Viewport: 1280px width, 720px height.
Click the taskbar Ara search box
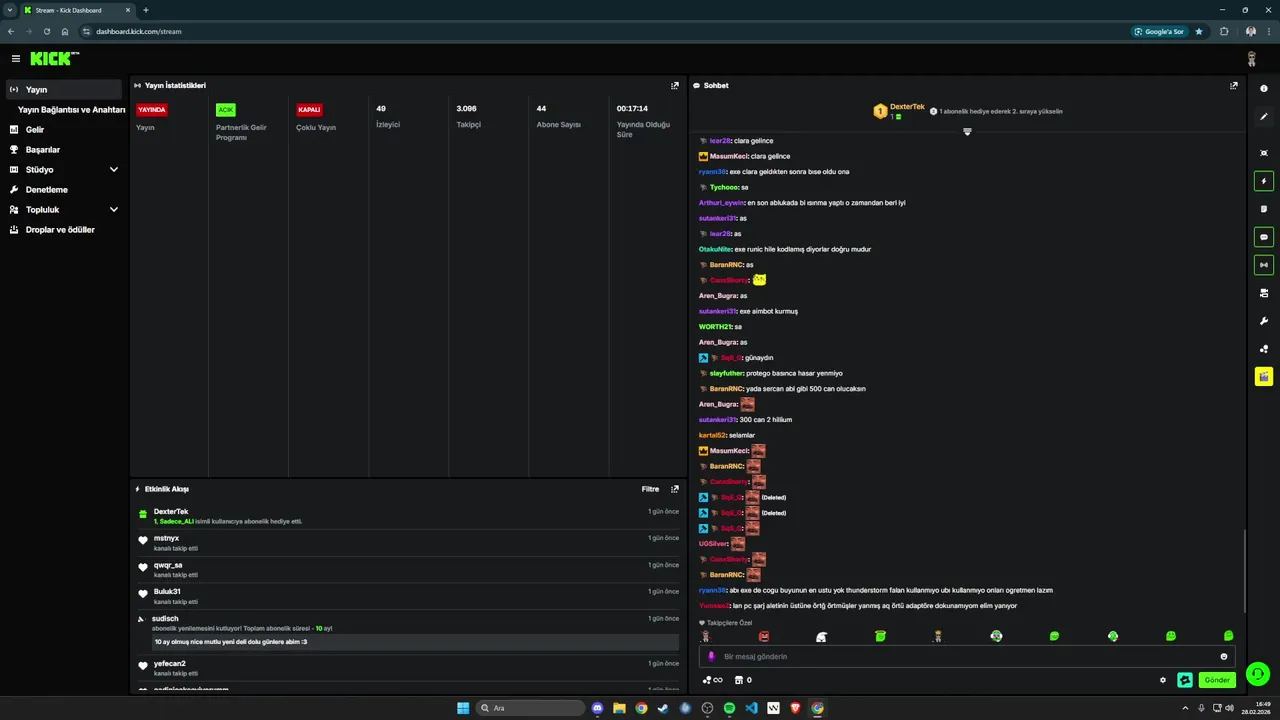[531, 708]
